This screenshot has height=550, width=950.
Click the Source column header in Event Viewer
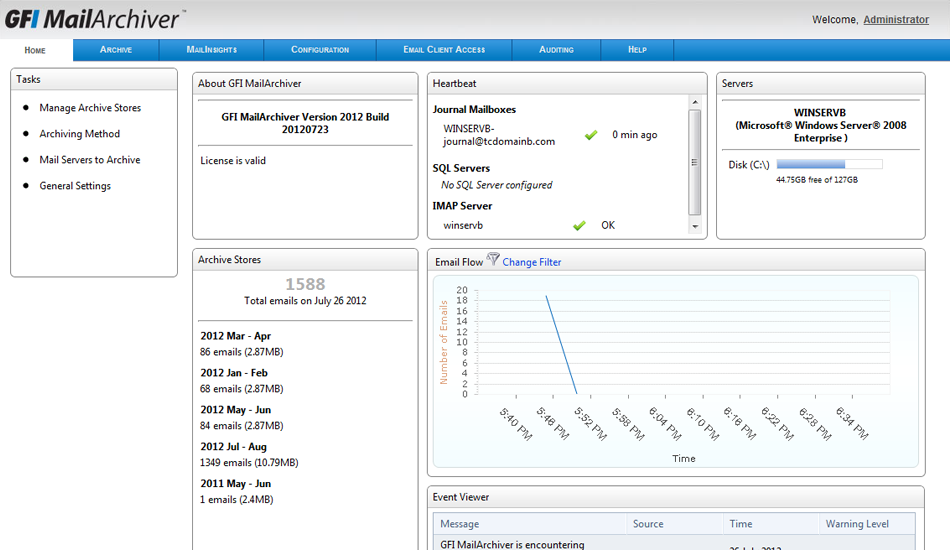(x=674, y=524)
